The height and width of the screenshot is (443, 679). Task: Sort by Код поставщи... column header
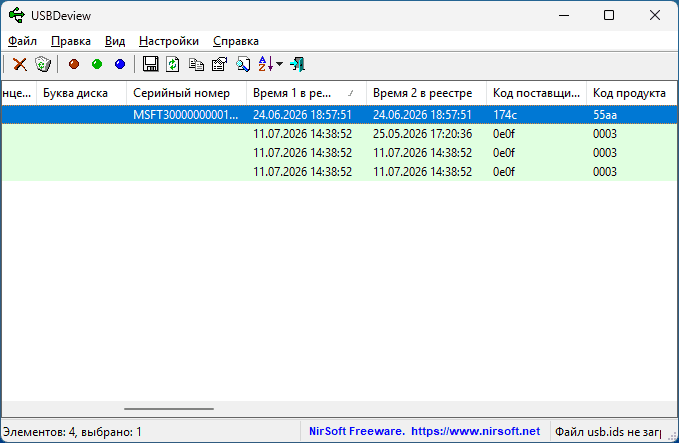click(536, 93)
